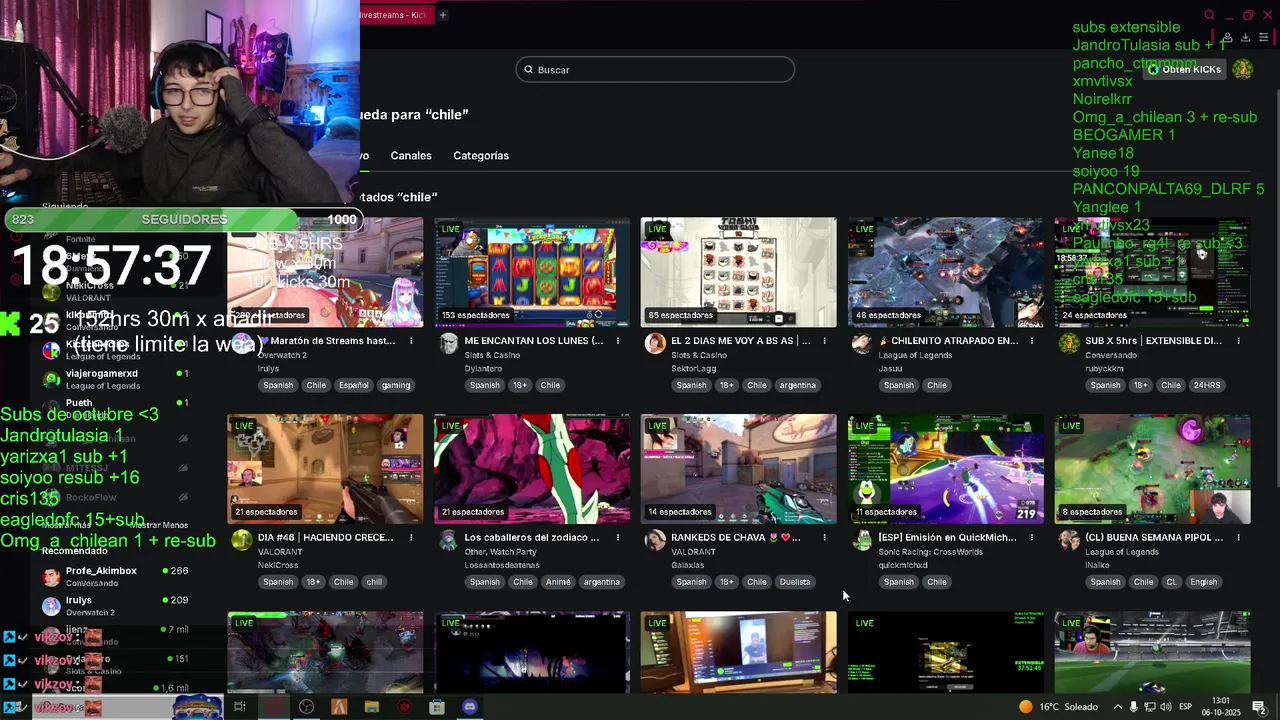Open the Kick user avatar menu
Screen dimensions: 1280x720
pyautogui.click(x=1243, y=69)
